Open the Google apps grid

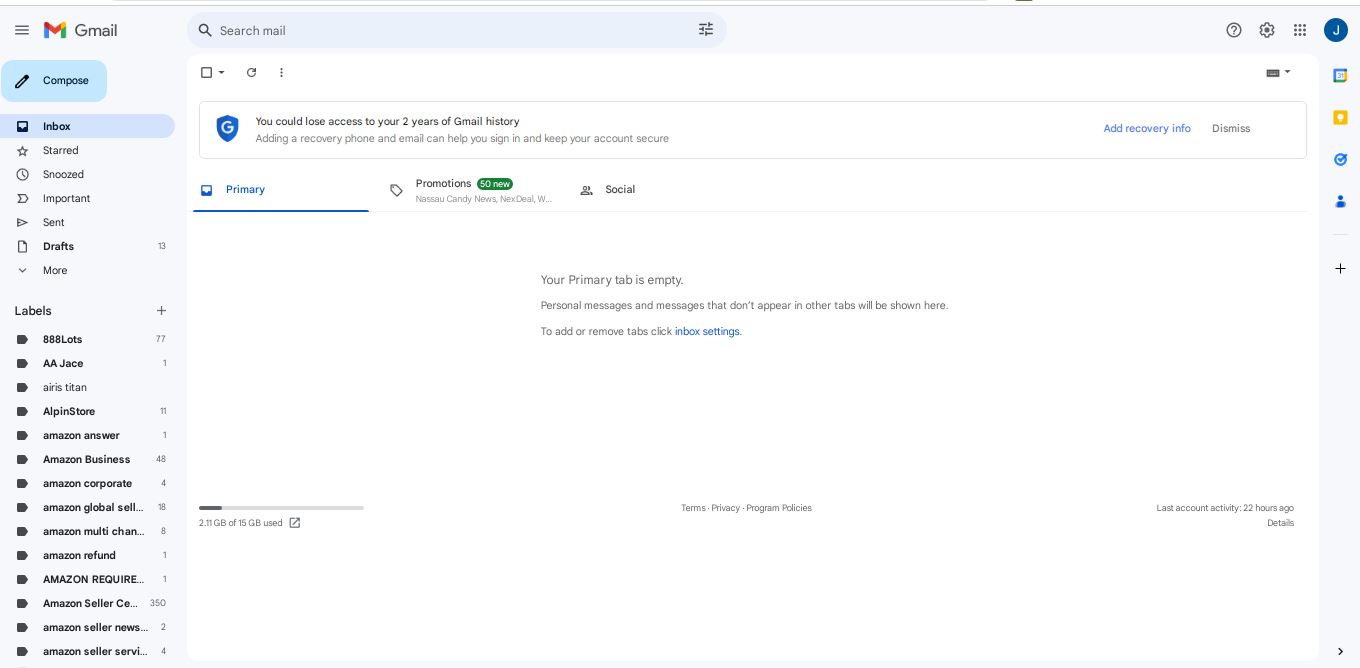pos(1300,30)
